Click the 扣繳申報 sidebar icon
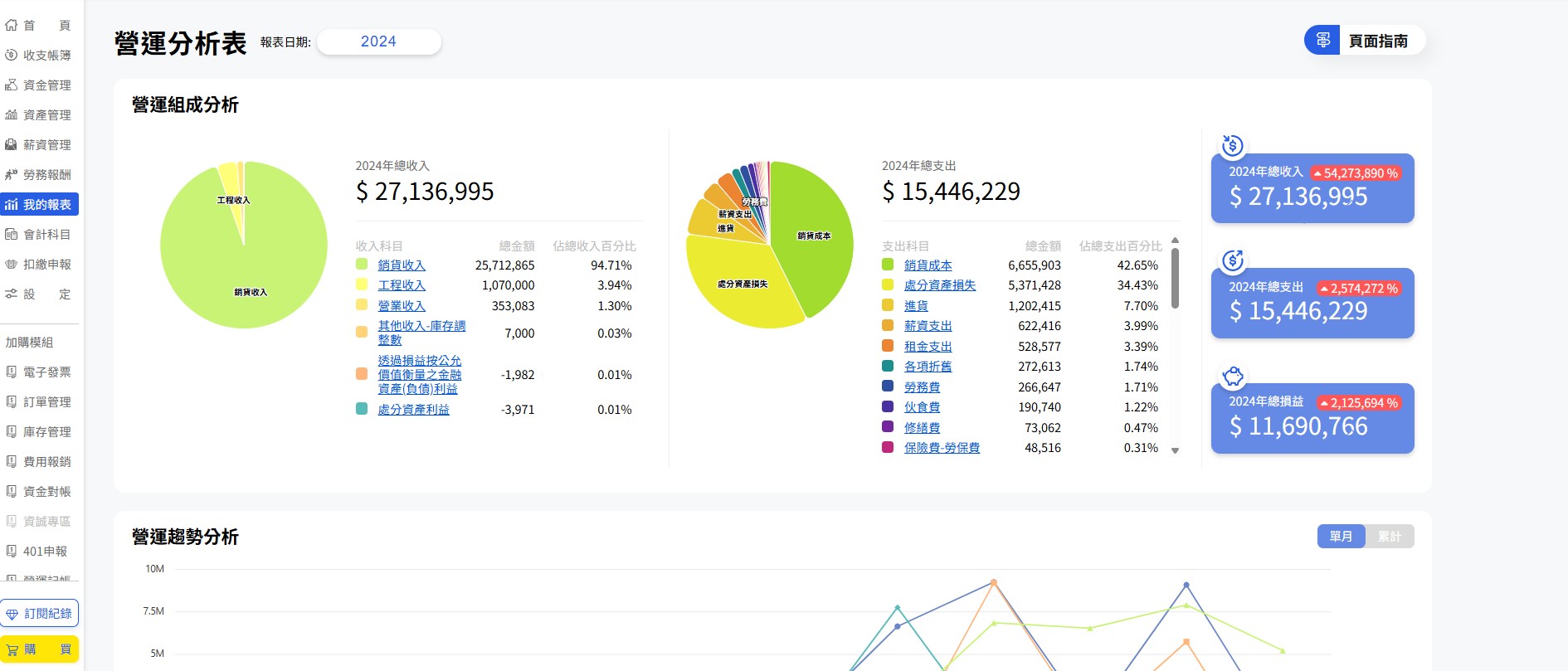1568x671 pixels. (11, 265)
